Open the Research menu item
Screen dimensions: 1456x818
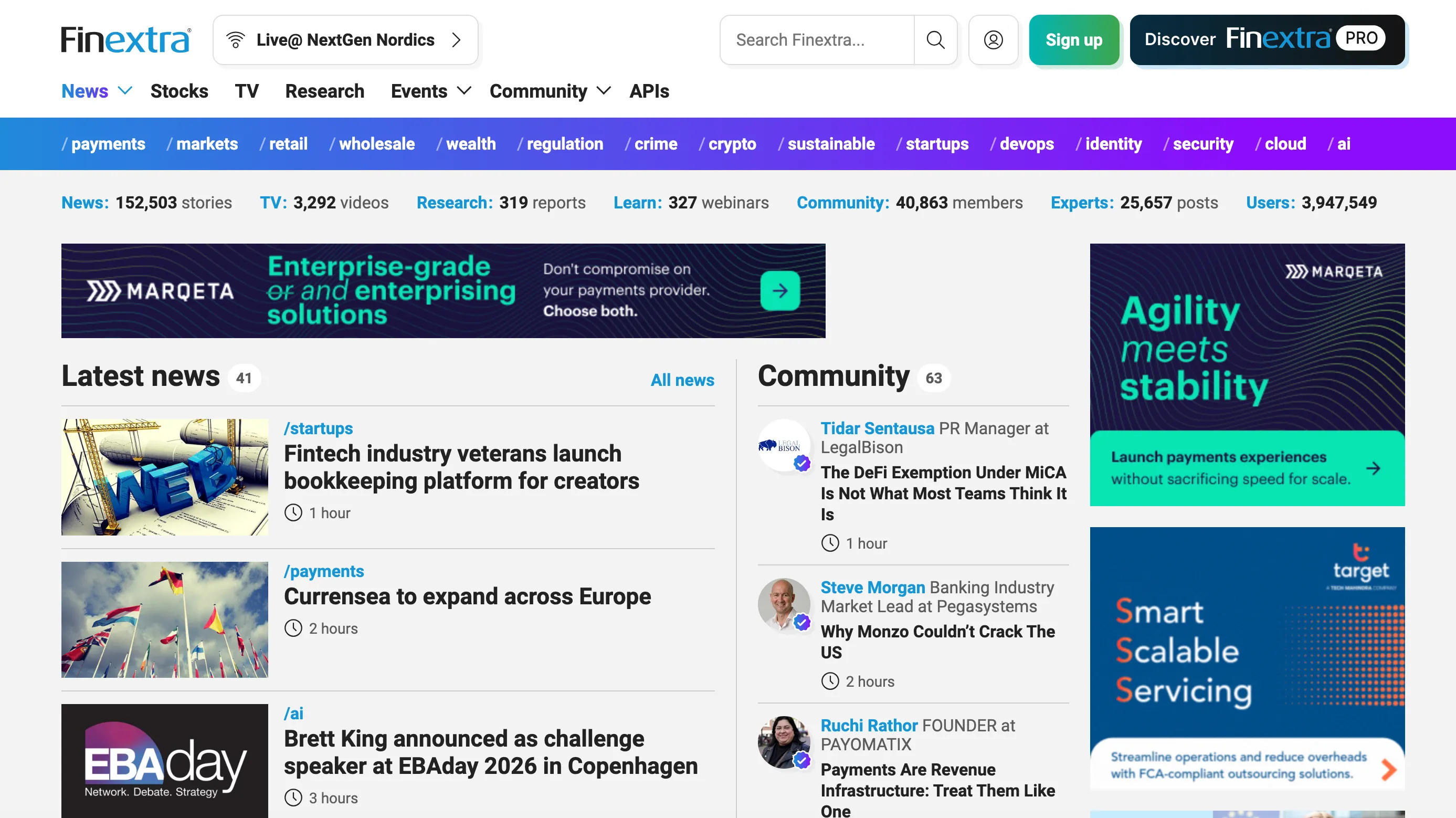coord(324,91)
